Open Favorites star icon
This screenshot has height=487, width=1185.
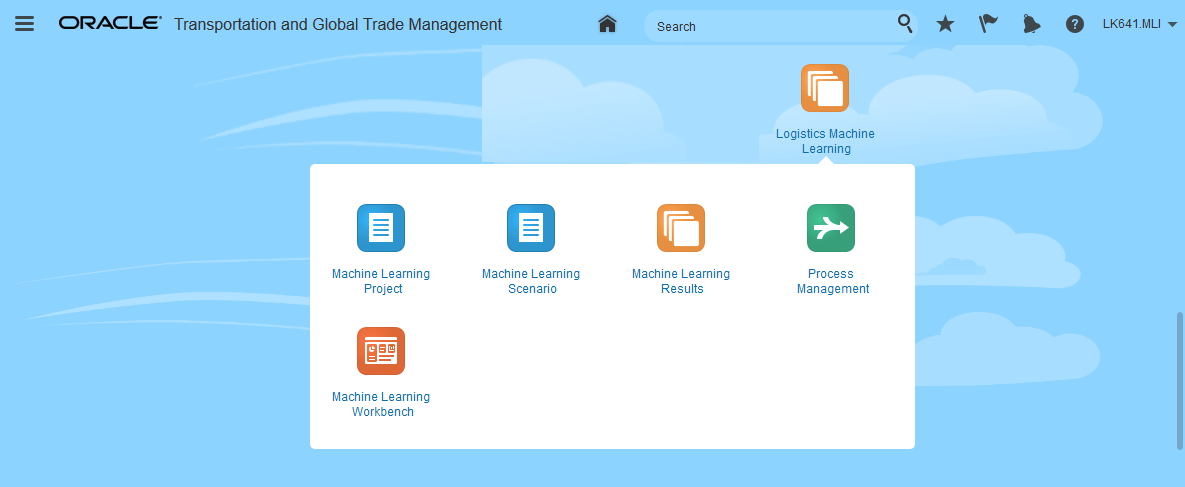pyautogui.click(x=945, y=24)
